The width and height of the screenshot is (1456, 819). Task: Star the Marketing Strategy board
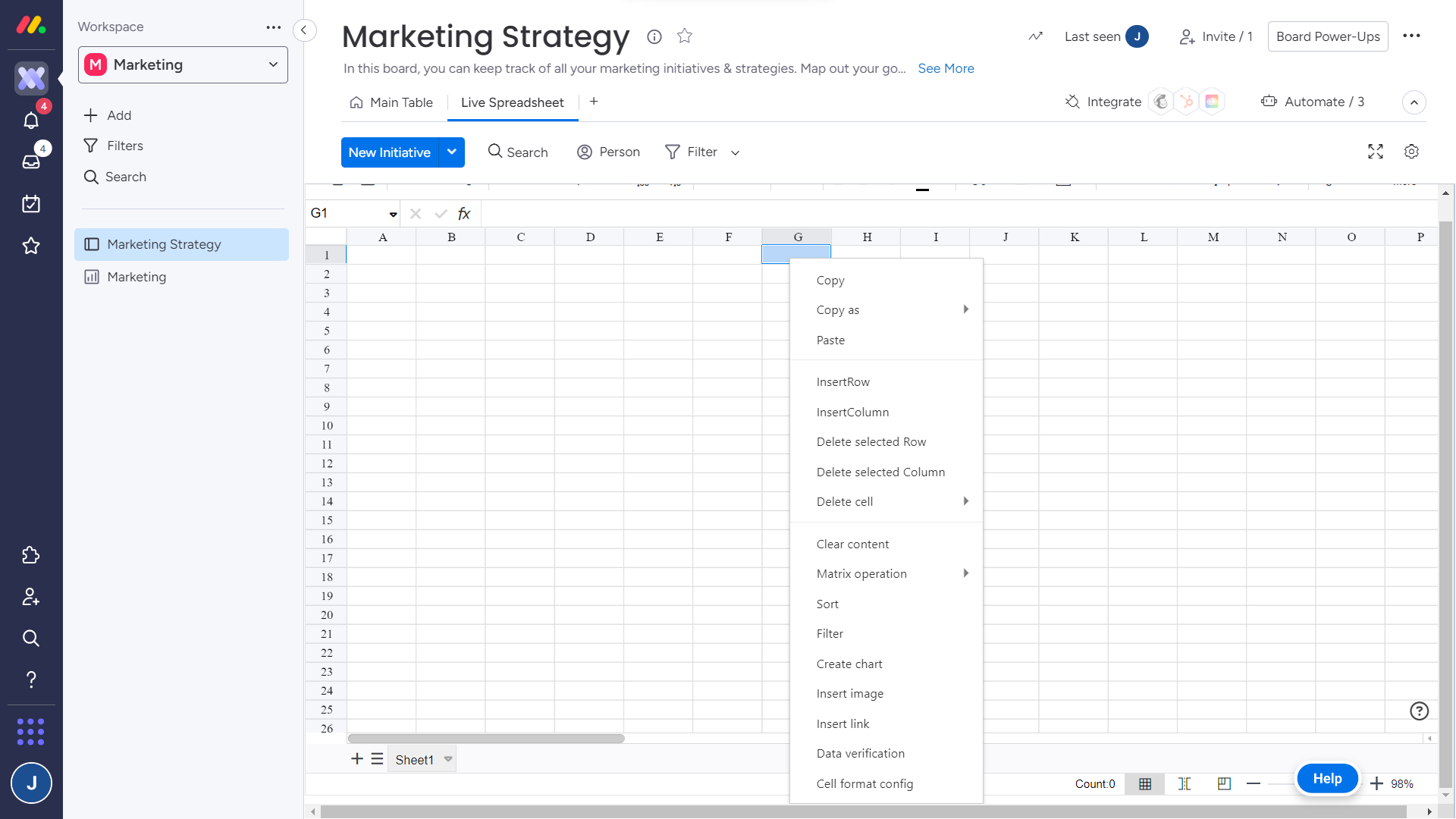[685, 36]
